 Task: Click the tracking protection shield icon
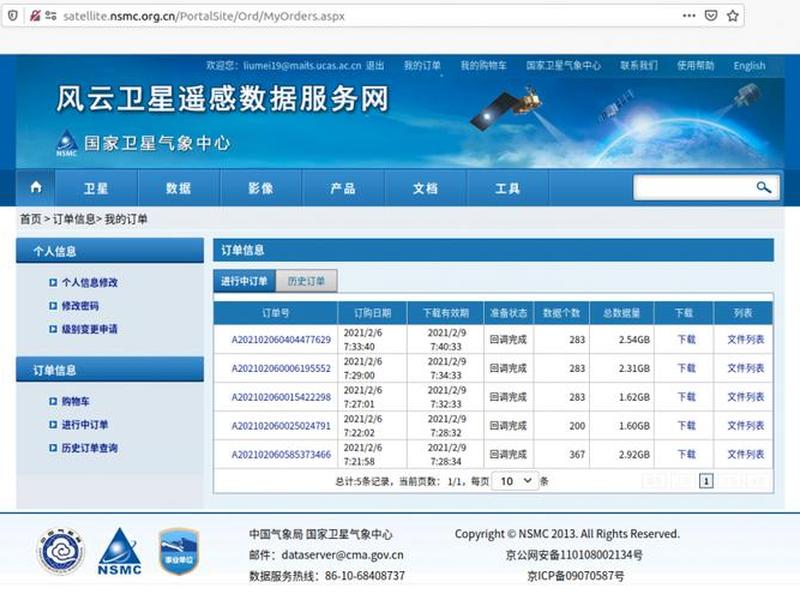13,16
